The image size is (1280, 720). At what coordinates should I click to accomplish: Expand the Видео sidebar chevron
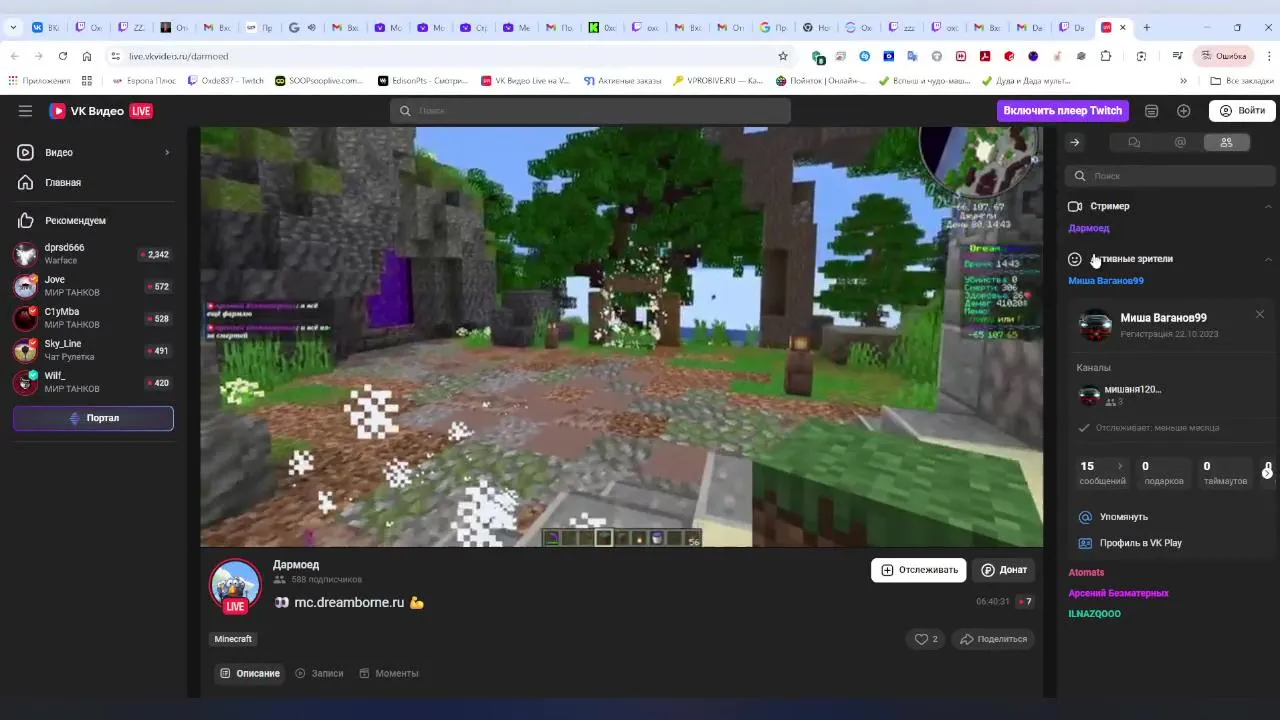(167, 152)
